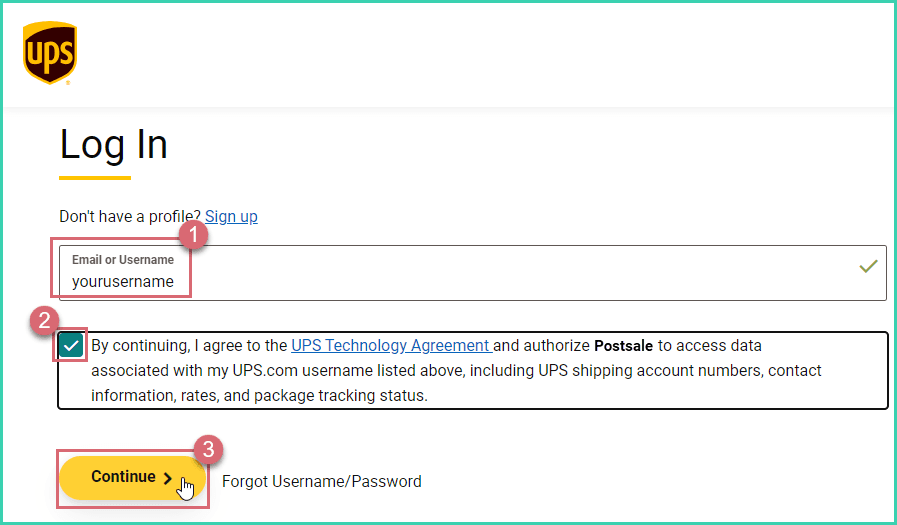Open the UPS Technology Agreement link
The image size is (897, 525).
click(390, 346)
